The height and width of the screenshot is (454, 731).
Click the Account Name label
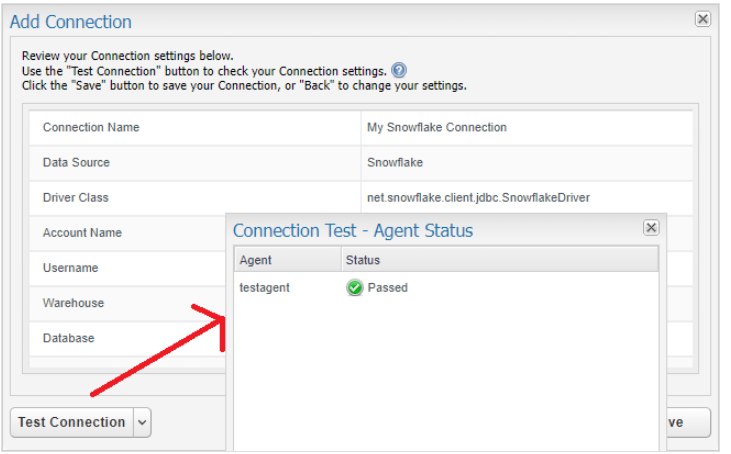82,233
